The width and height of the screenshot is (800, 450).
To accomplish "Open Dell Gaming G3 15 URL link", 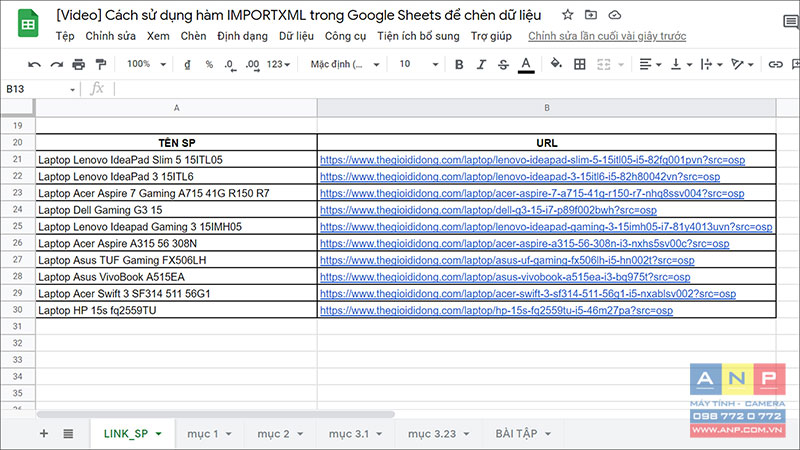I will pyautogui.click(x=488, y=210).
